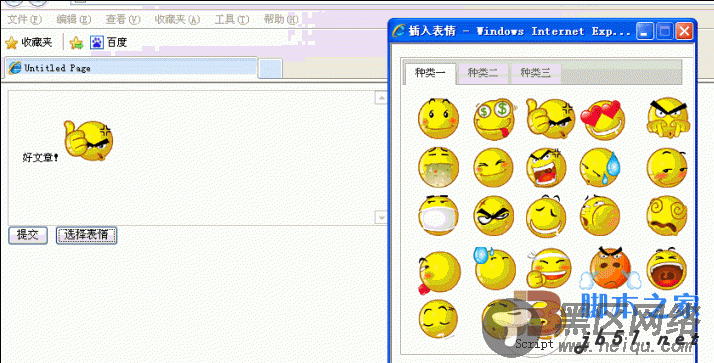
Task: Switch to the 种类二 tab
Action: pyautogui.click(x=482, y=72)
